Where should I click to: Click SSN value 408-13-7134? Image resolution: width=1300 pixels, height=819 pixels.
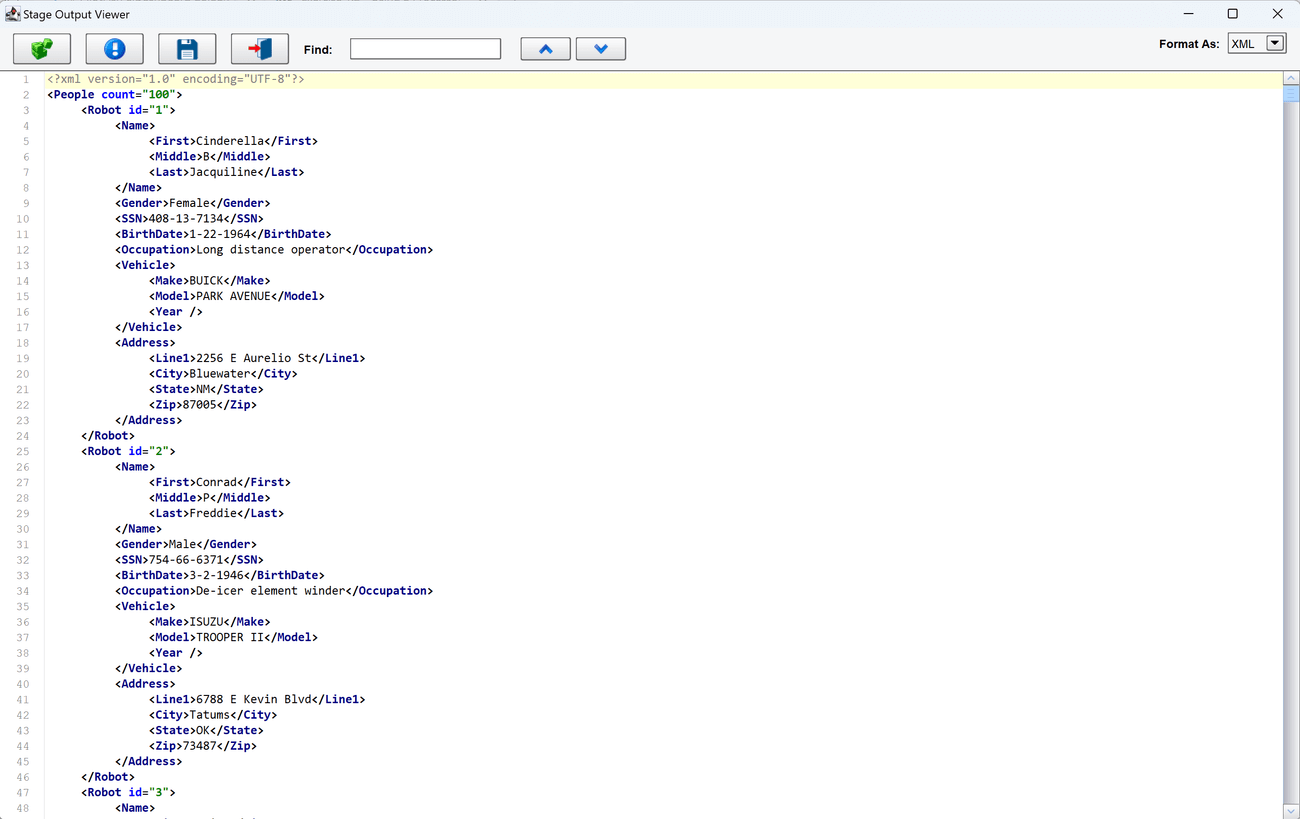coord(186,218)
